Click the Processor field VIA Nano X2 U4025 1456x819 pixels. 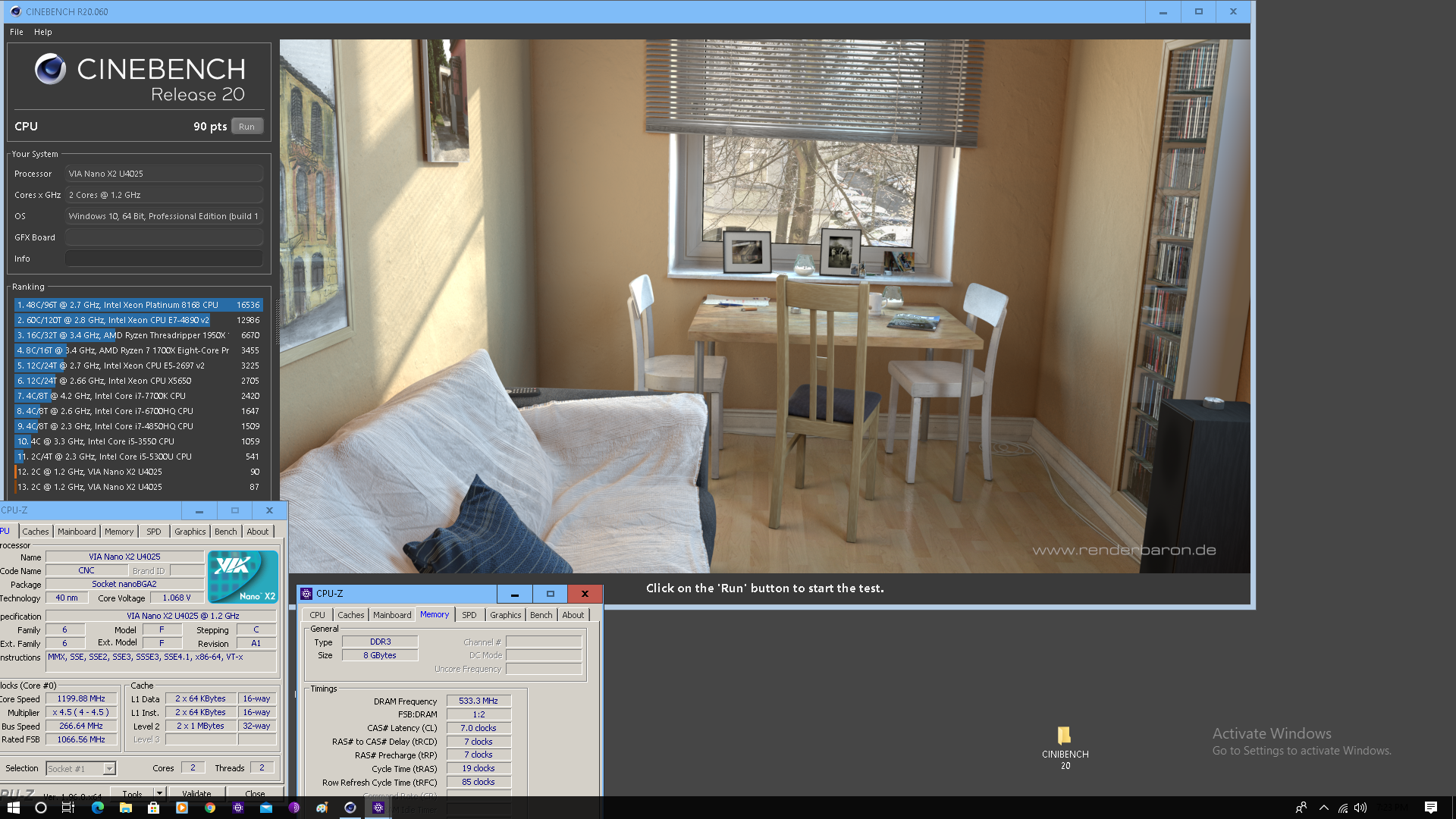point(164,174)
